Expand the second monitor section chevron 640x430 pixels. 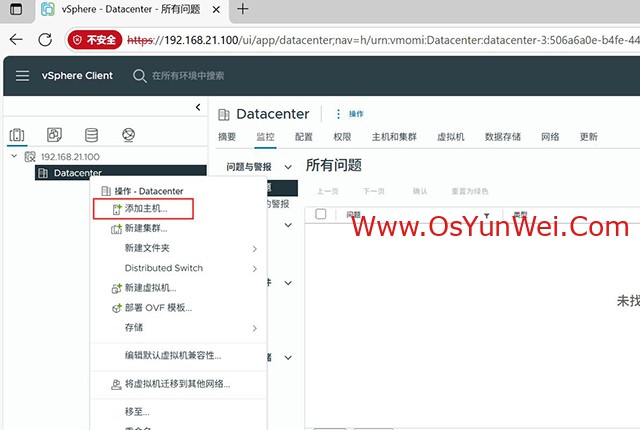click(x=288, y=225)
